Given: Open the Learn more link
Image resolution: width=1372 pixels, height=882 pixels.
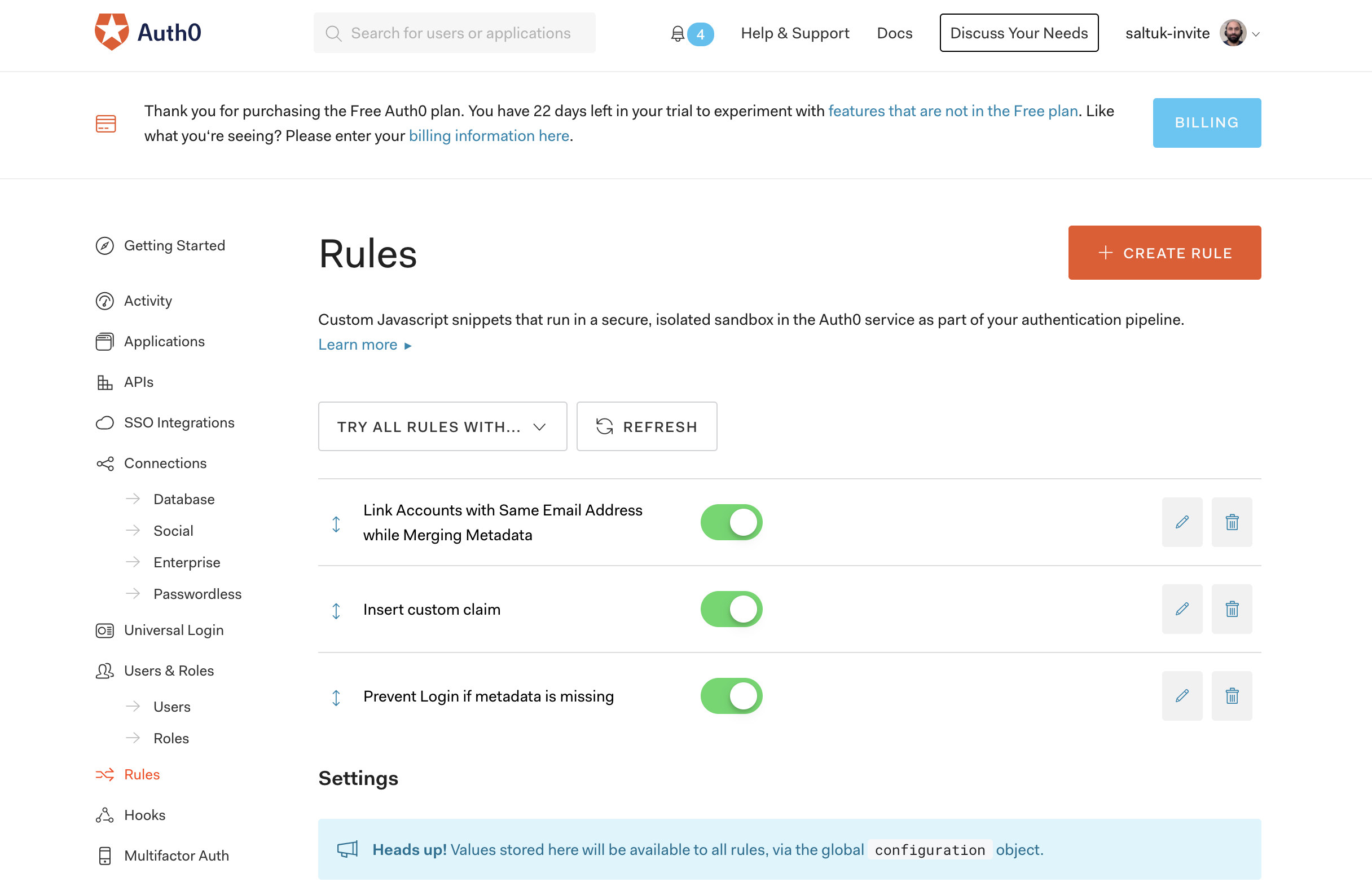Looking at the screenshot, I should click(365, 345).
